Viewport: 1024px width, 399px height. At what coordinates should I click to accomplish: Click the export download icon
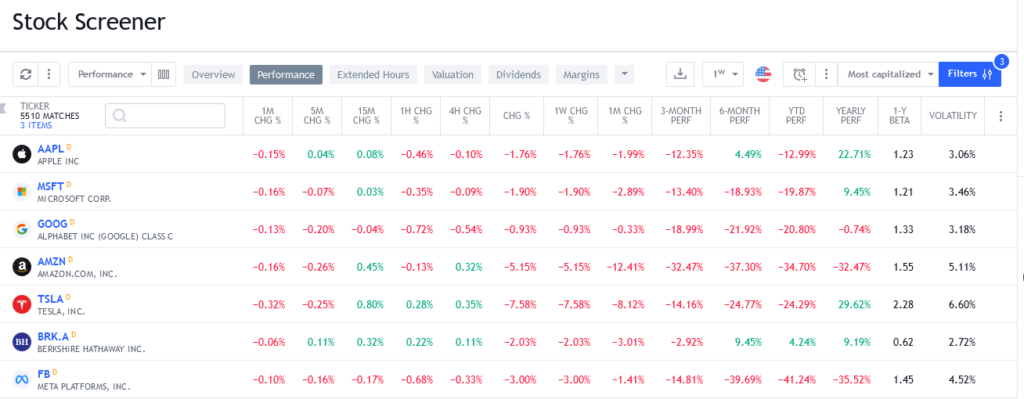tap(680, 74)
